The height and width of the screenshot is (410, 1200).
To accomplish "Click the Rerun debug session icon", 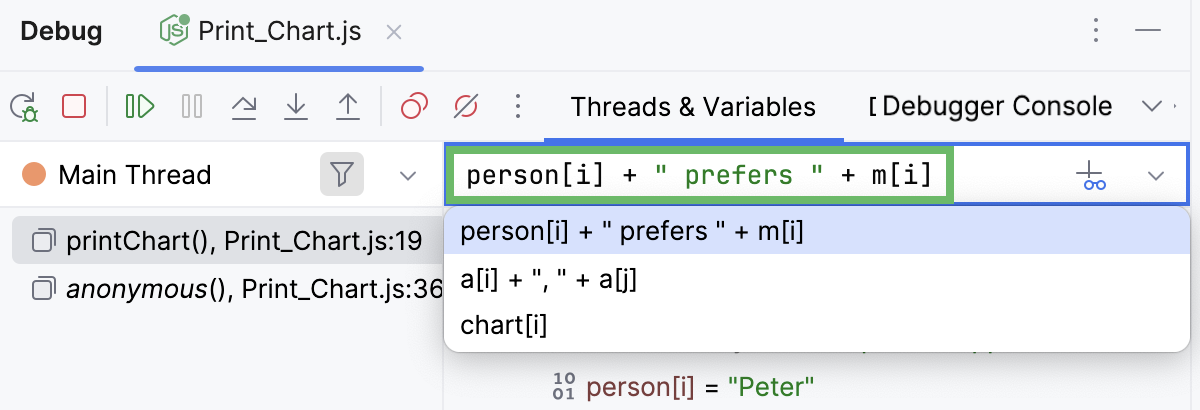I will (25, 106).
